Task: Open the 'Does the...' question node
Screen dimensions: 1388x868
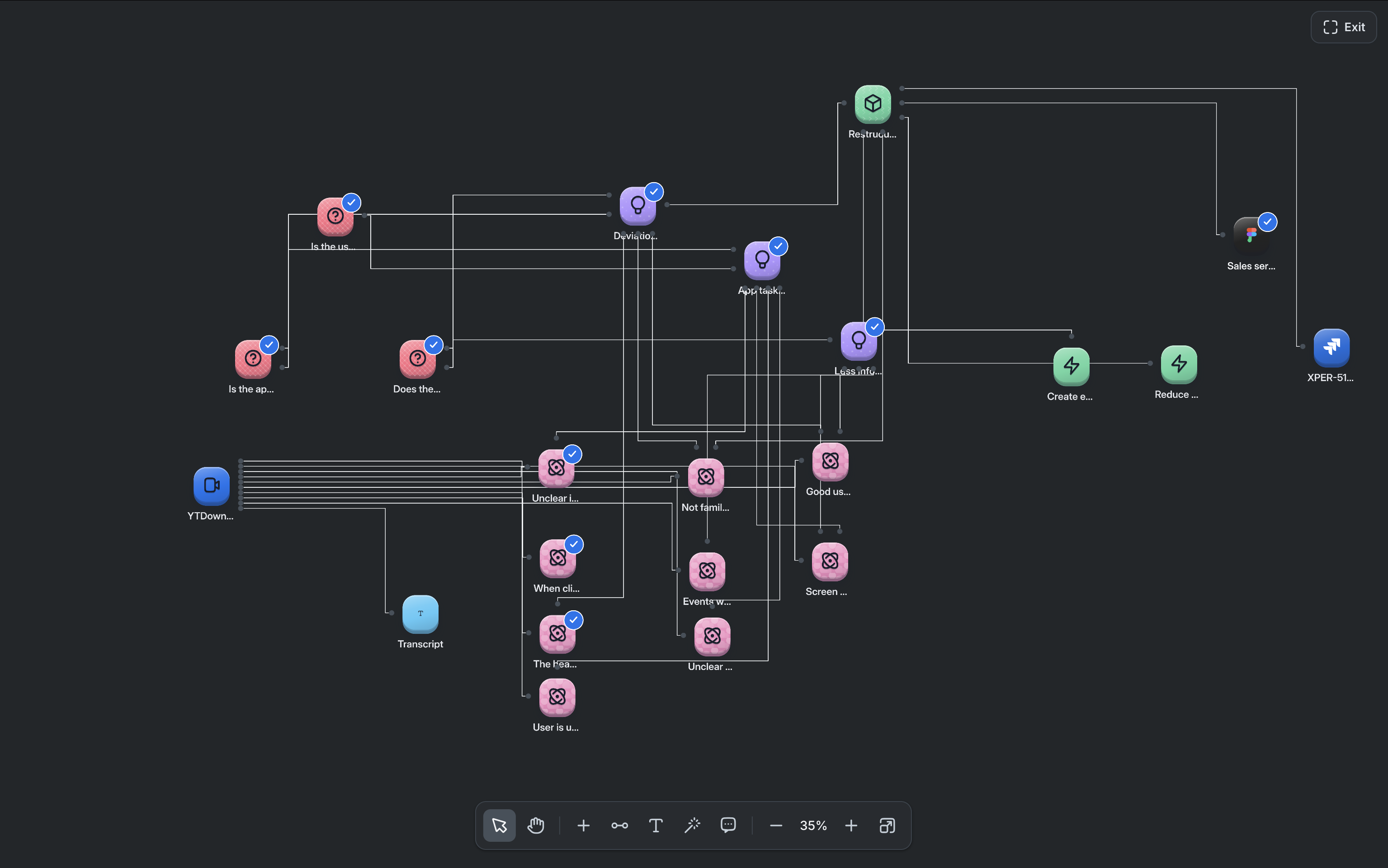Action: [417, 359]
